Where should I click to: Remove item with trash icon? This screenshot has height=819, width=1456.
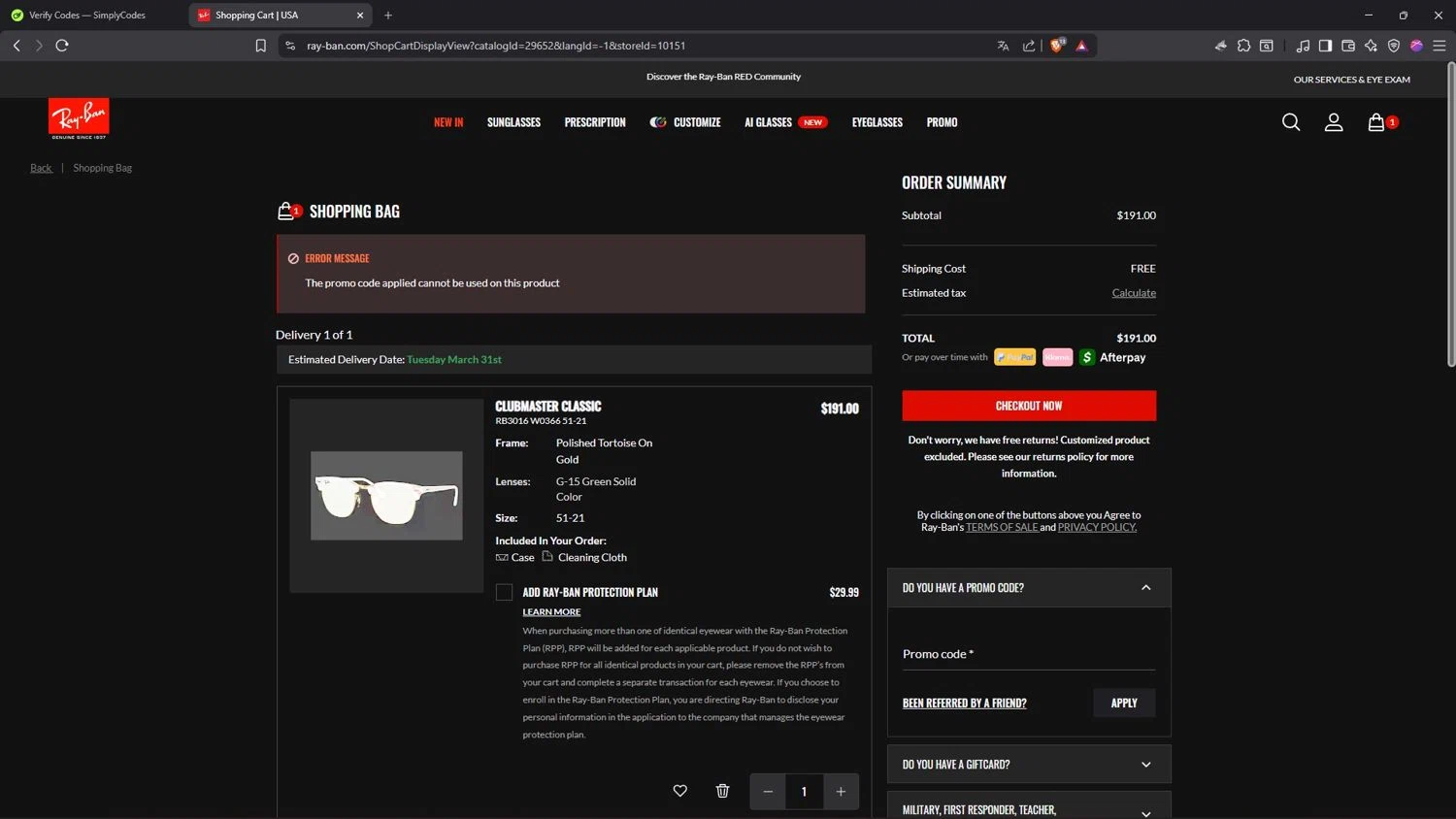(722, 791)
